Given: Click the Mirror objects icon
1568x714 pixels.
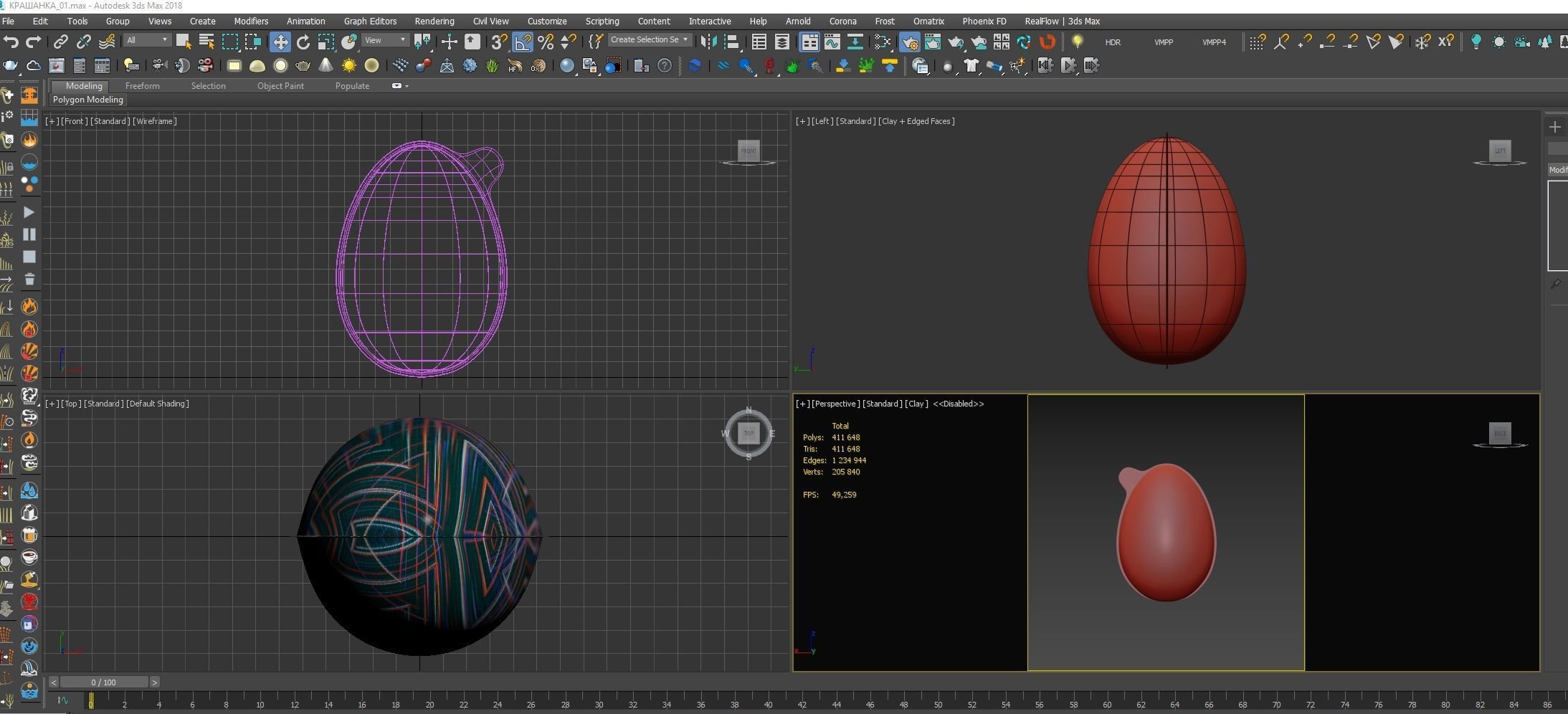Looking at the screenshot, I should pyautogui.click(x=708, y=42).
